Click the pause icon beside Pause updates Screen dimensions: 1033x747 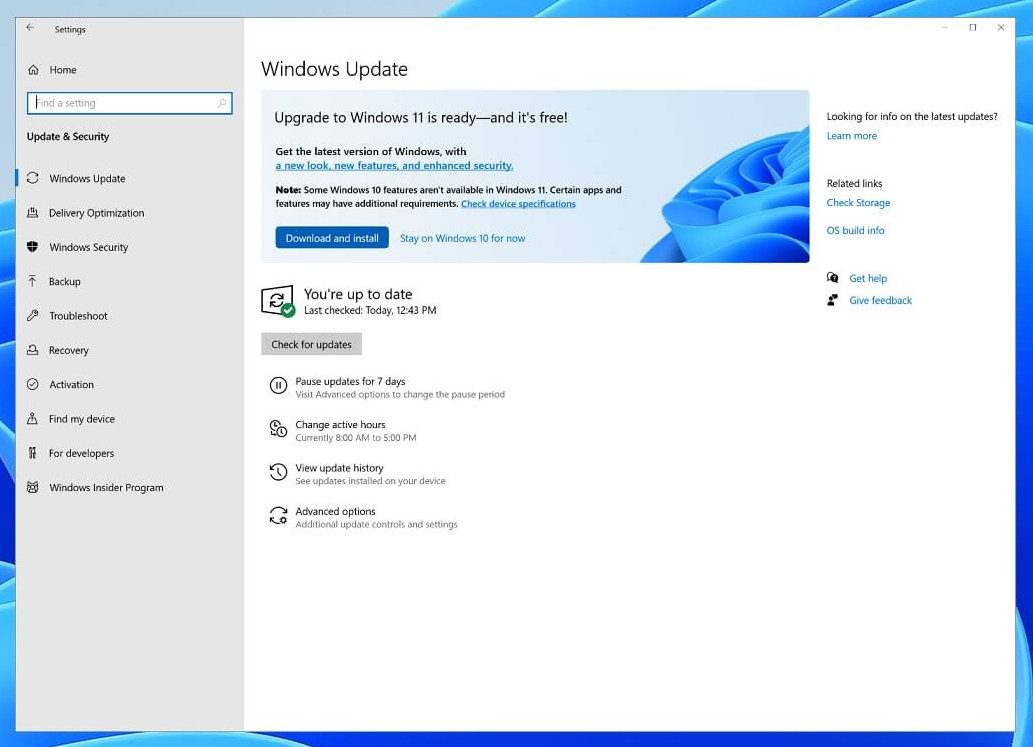279,386
